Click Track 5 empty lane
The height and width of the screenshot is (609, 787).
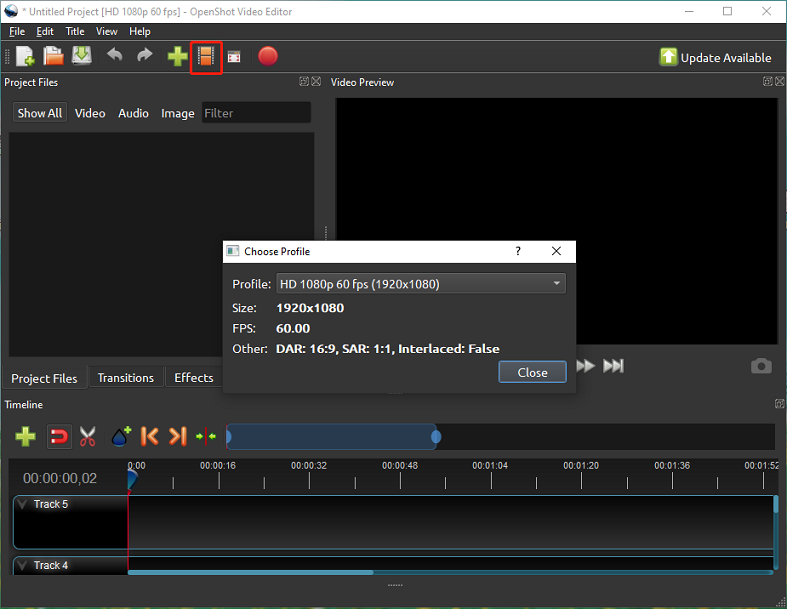pos(450,522)
